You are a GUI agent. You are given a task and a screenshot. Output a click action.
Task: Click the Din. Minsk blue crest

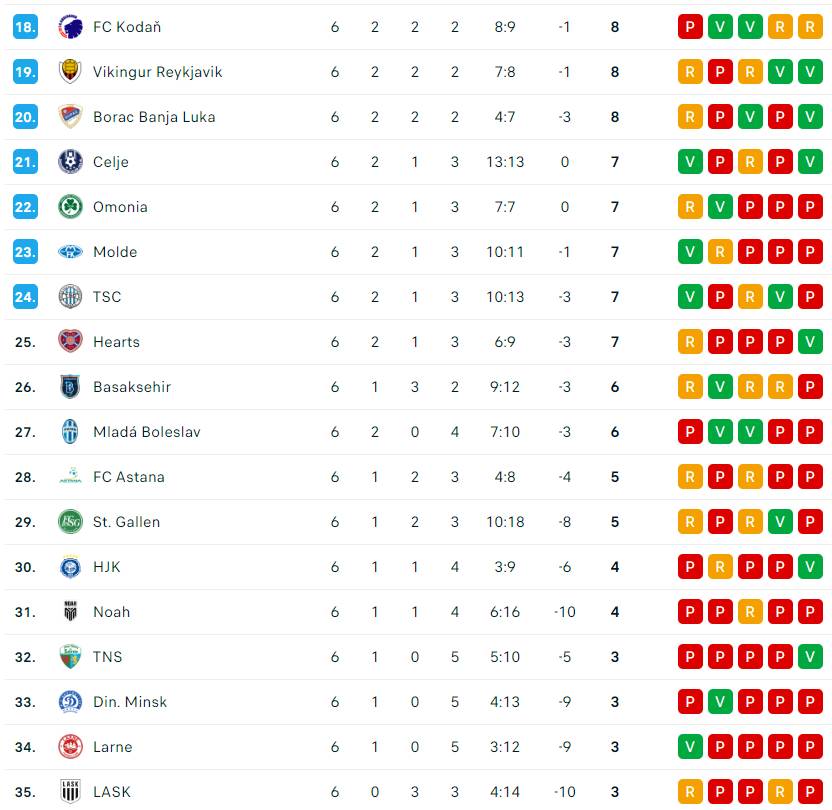pos(70,702)
